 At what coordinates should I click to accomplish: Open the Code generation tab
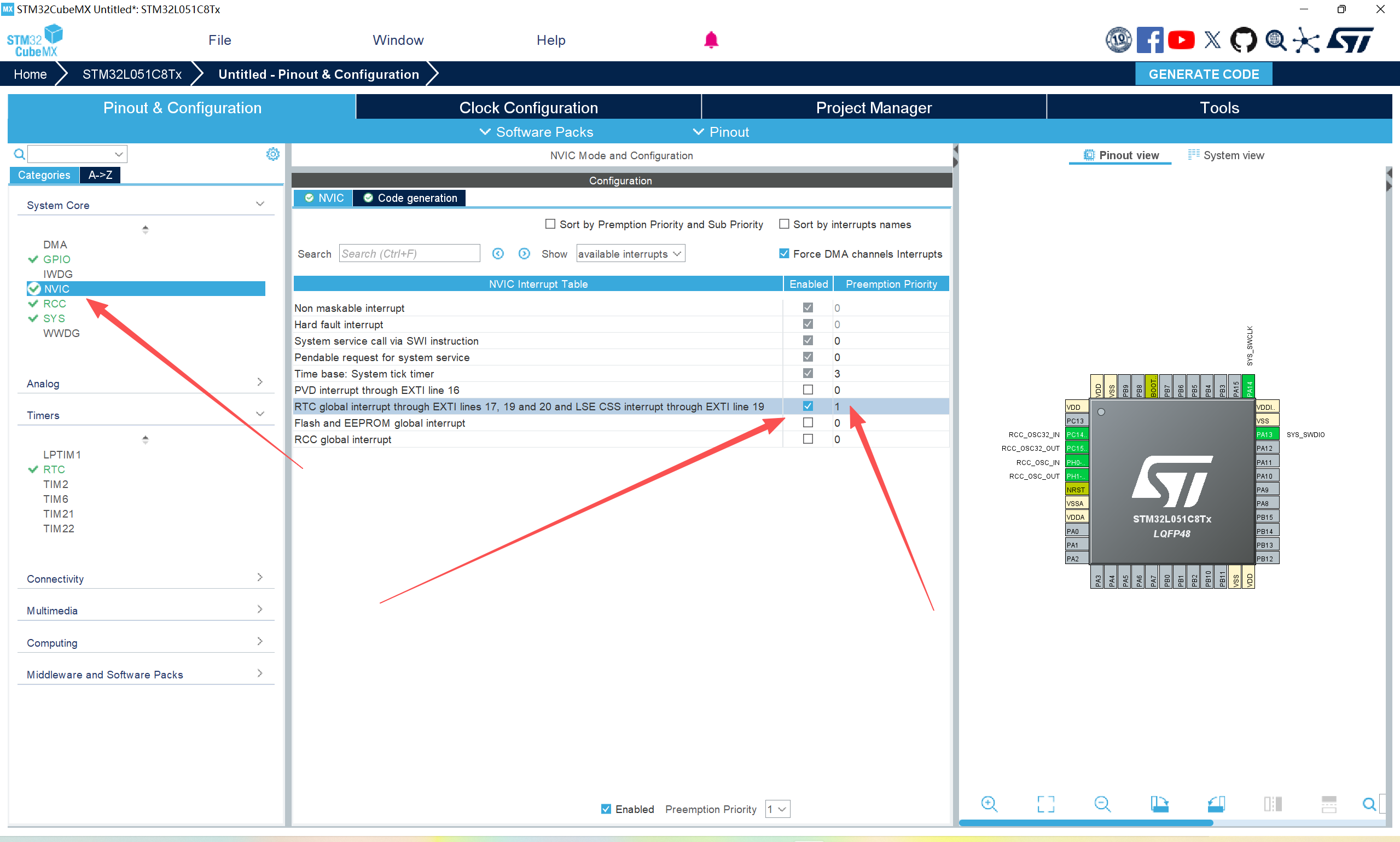[x=410, y=198]
